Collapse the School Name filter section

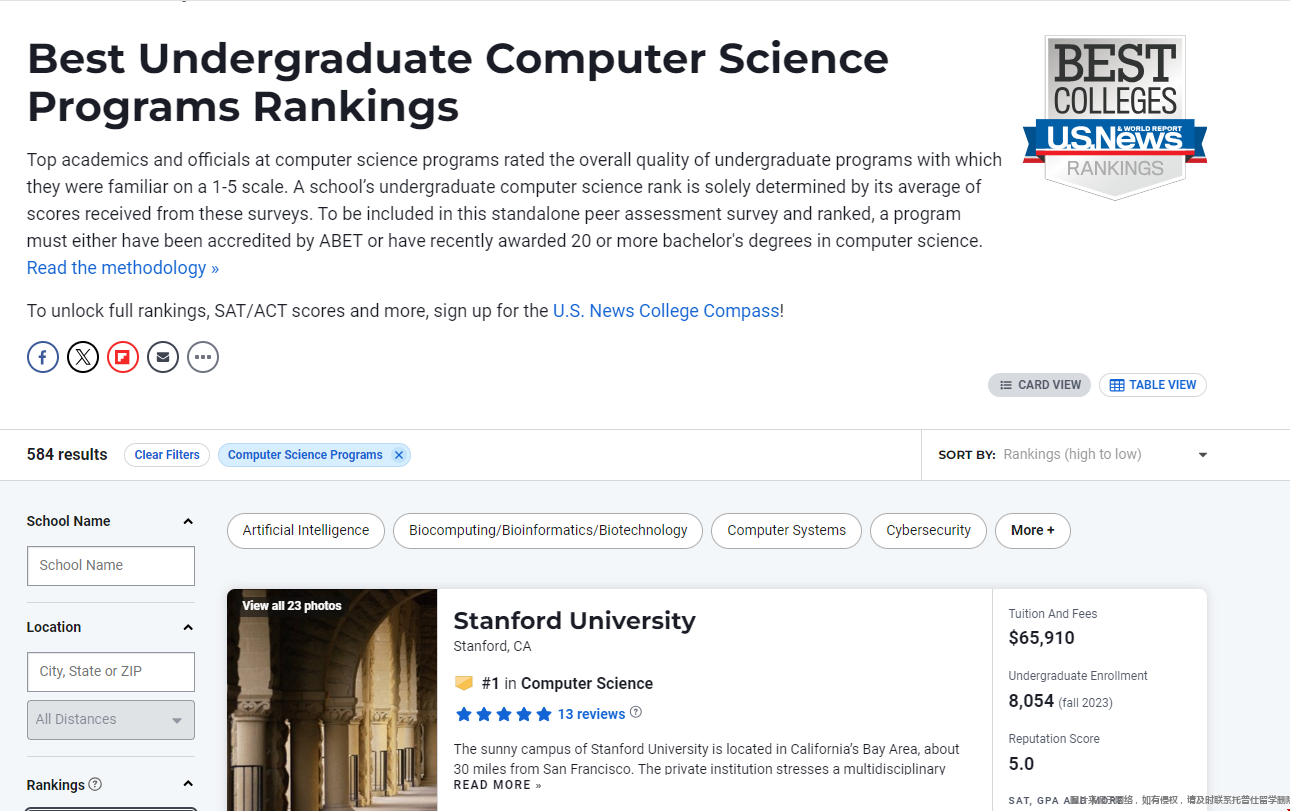click(188, 521)
